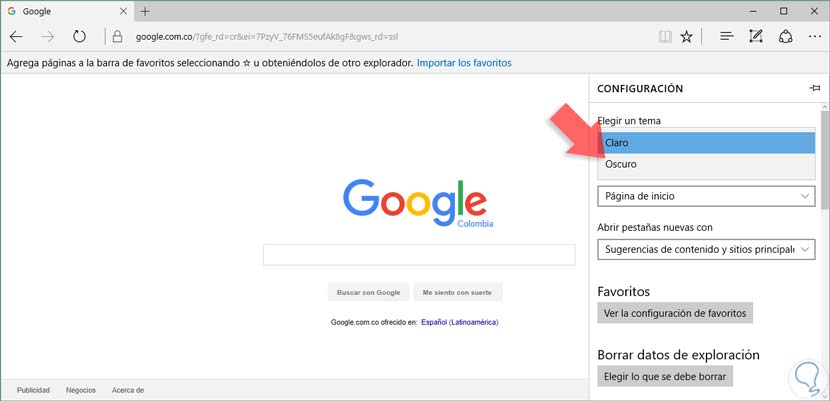Click the padlock site security icon
This screenshot has height=401, width=830.
click(118, 37)
